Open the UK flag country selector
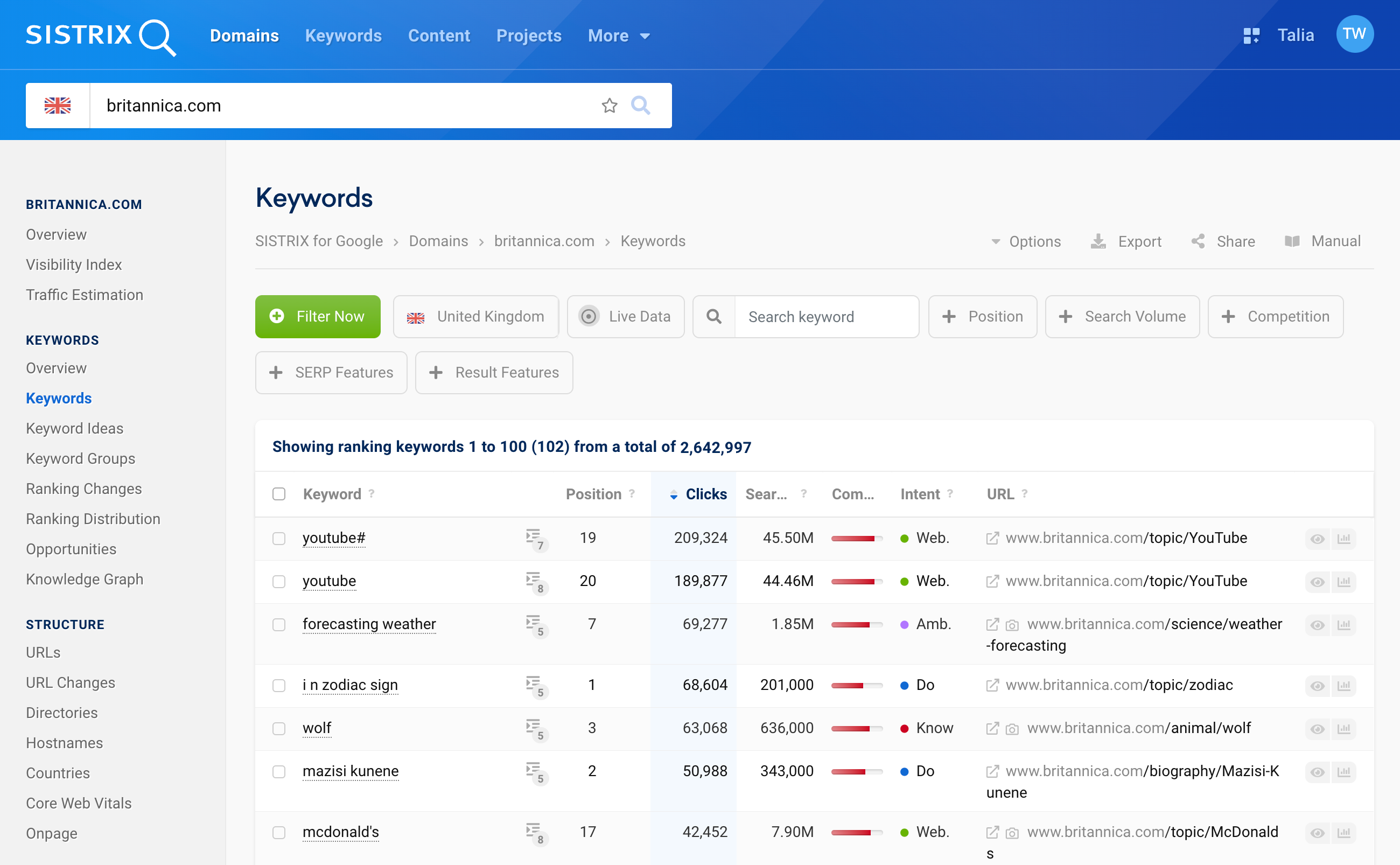The height and width of the screenshot is (865, 1400). (x=58, y=105)
